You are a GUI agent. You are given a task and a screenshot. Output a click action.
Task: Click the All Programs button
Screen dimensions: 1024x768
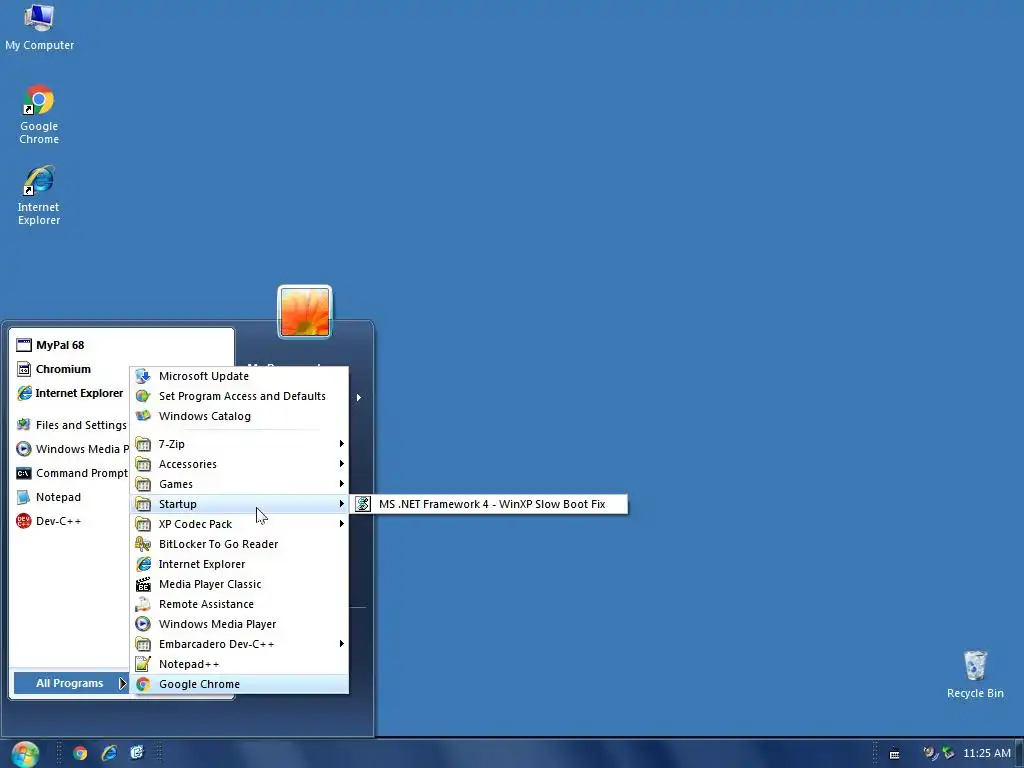pyautogui.click(x=71, y=683)
